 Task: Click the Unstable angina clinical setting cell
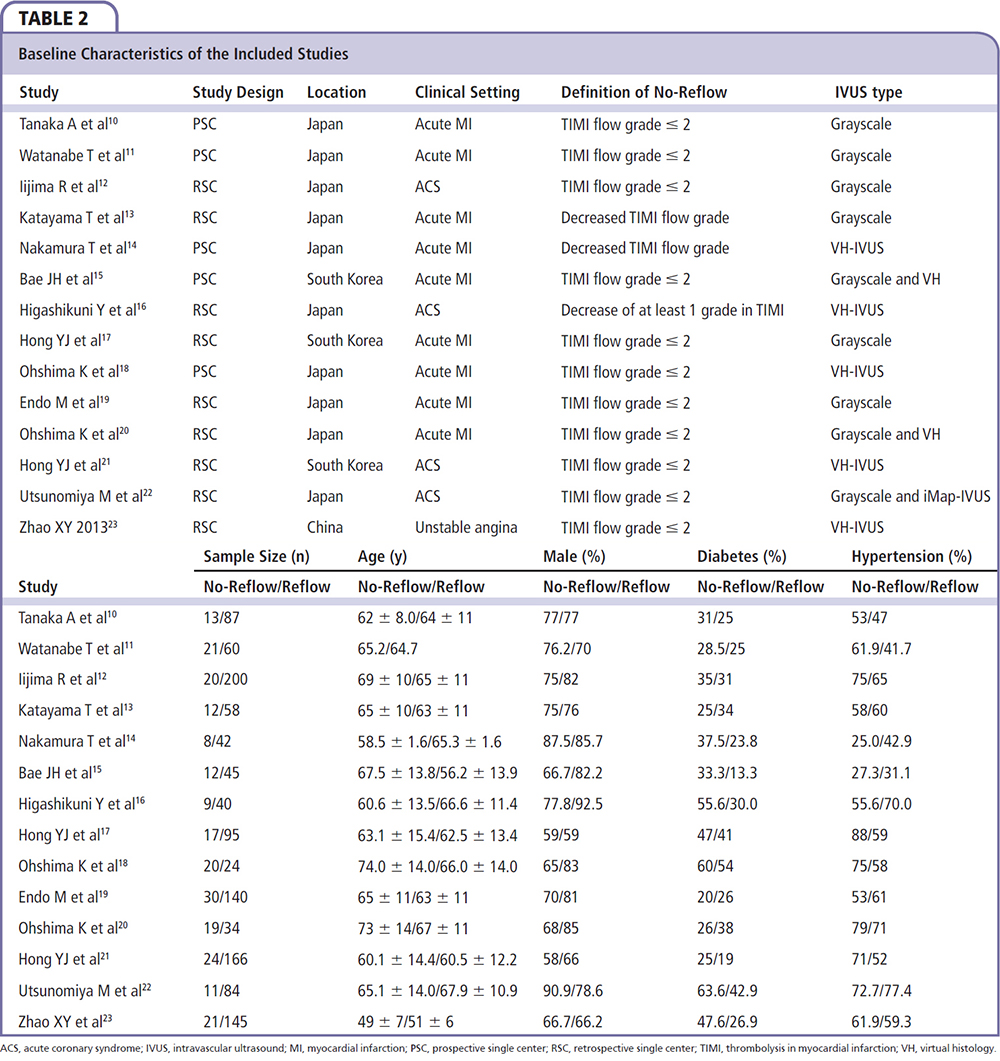[x=468, y=527]
